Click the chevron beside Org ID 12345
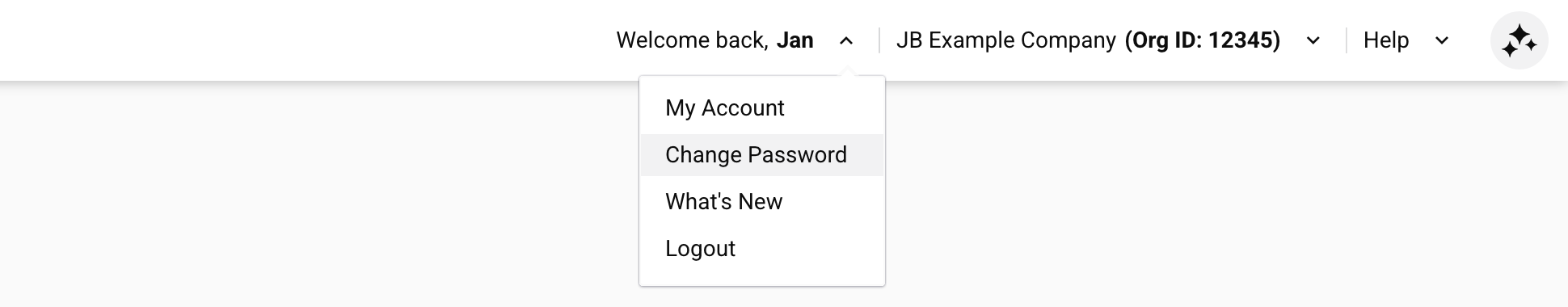The height and width of the screenshot is (307, 1568). click(x=1313, y=40)
